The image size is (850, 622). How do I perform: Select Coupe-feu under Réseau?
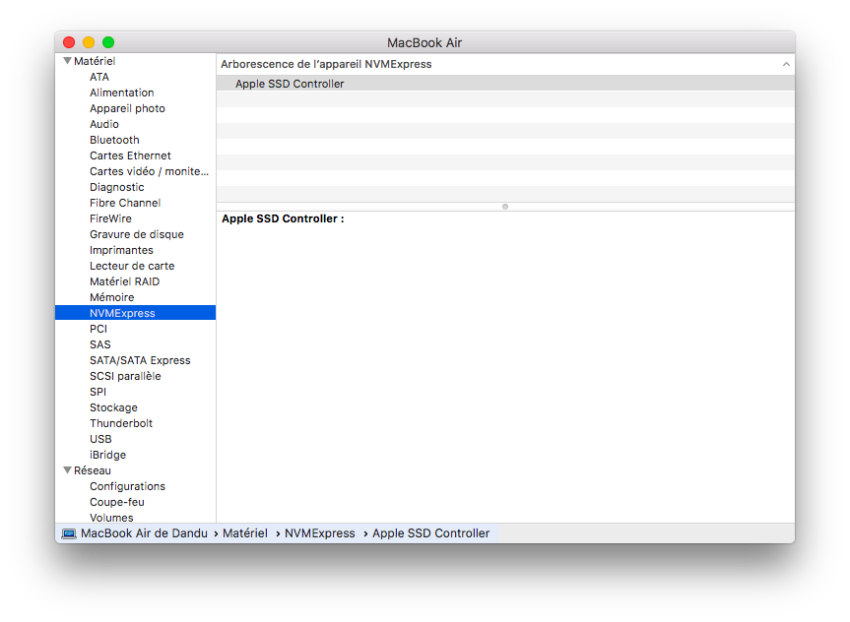point(117,502)
